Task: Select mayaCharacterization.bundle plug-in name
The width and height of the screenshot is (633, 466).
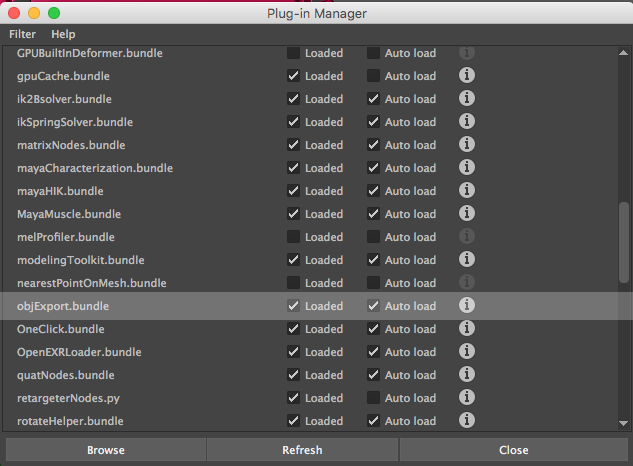Action: pyautogui.click(x=95, y=168)
